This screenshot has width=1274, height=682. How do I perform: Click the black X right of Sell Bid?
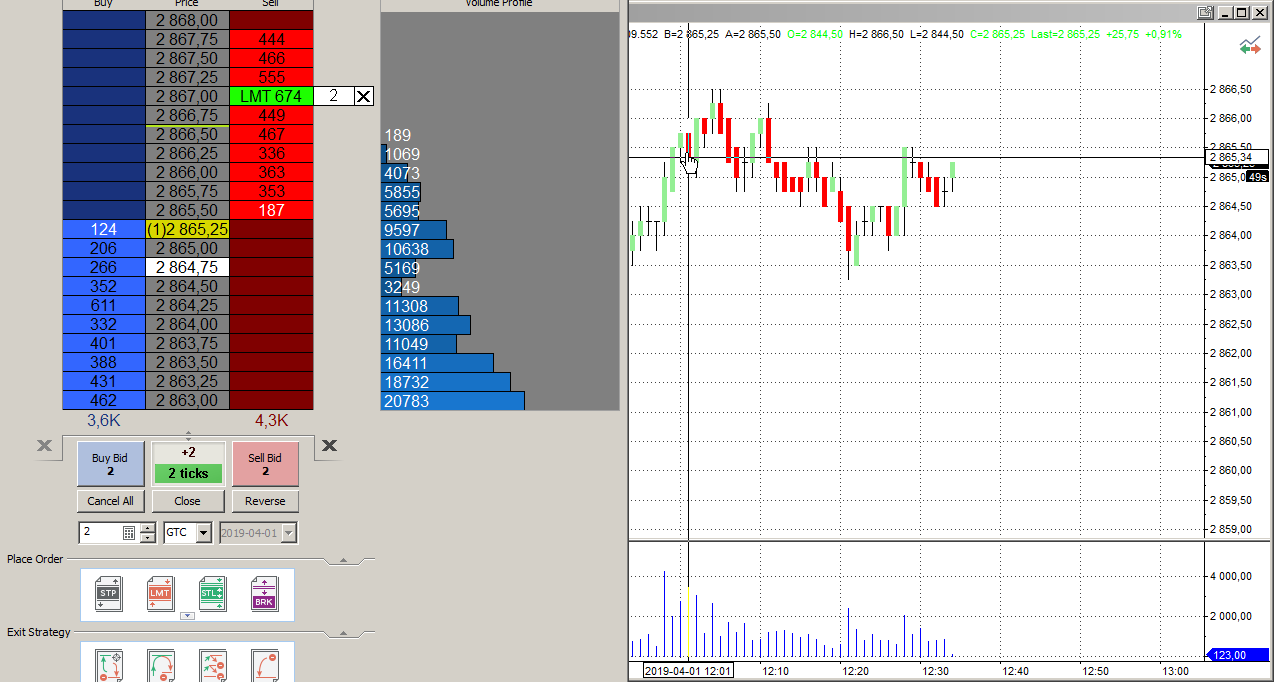point(330,445)
